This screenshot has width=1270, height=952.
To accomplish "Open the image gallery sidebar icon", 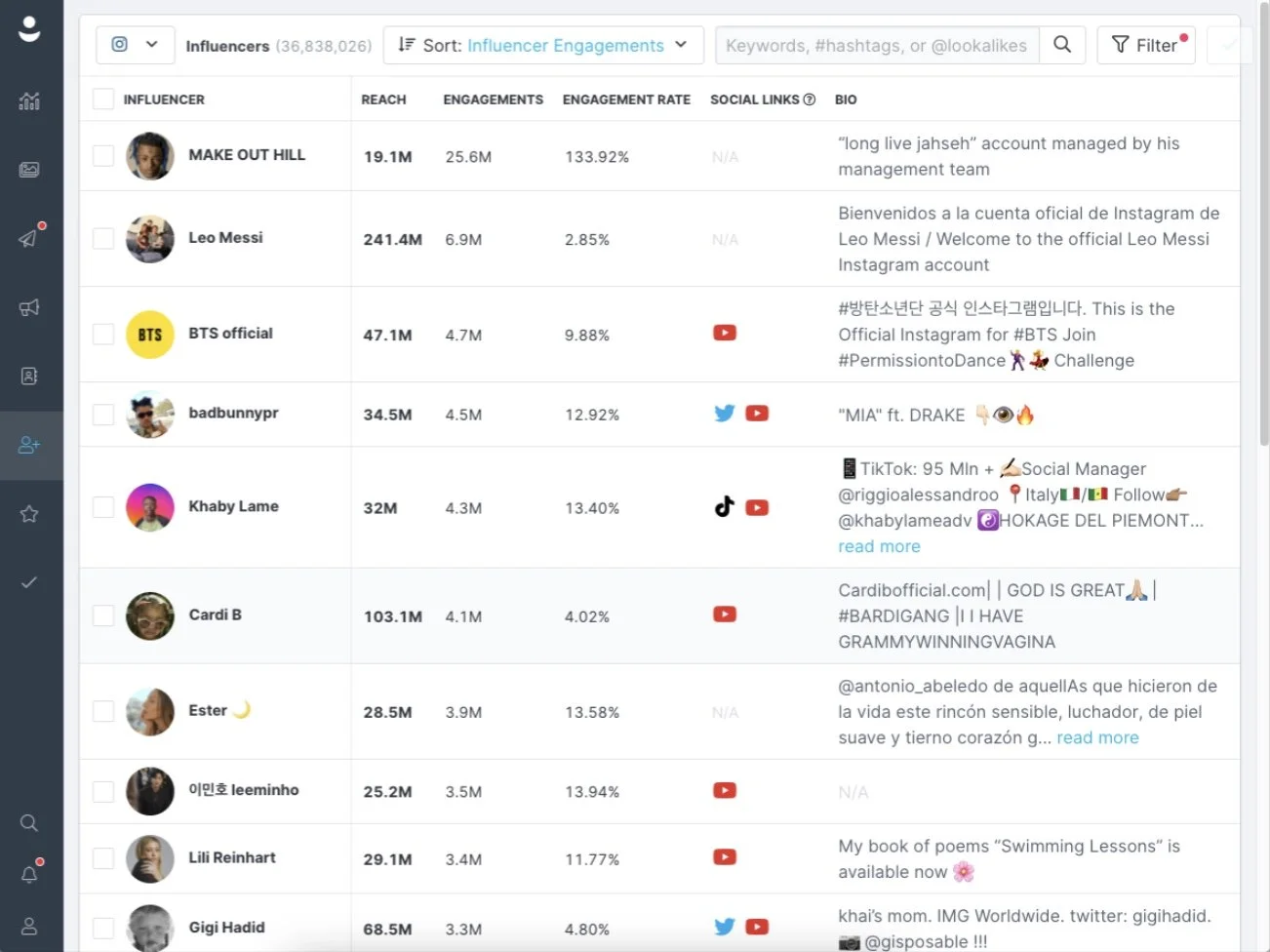I will tap(29, 170).
